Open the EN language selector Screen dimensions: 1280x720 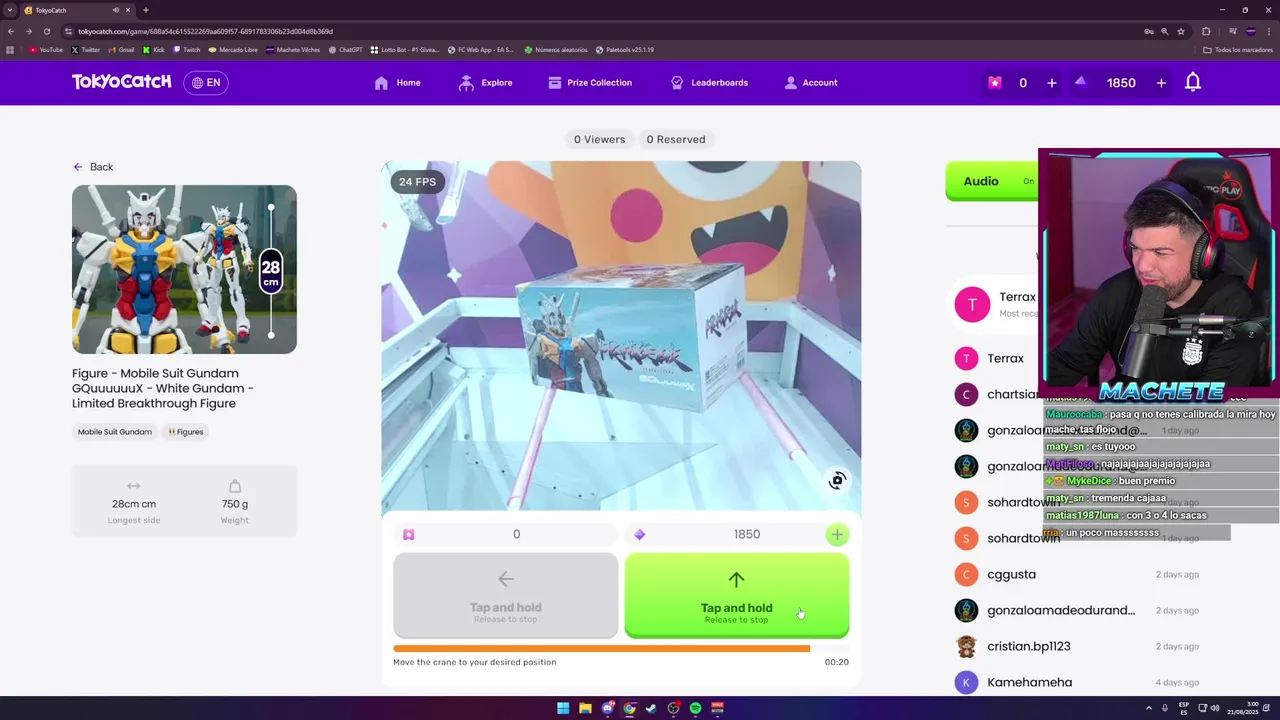[x=206, y=83]
